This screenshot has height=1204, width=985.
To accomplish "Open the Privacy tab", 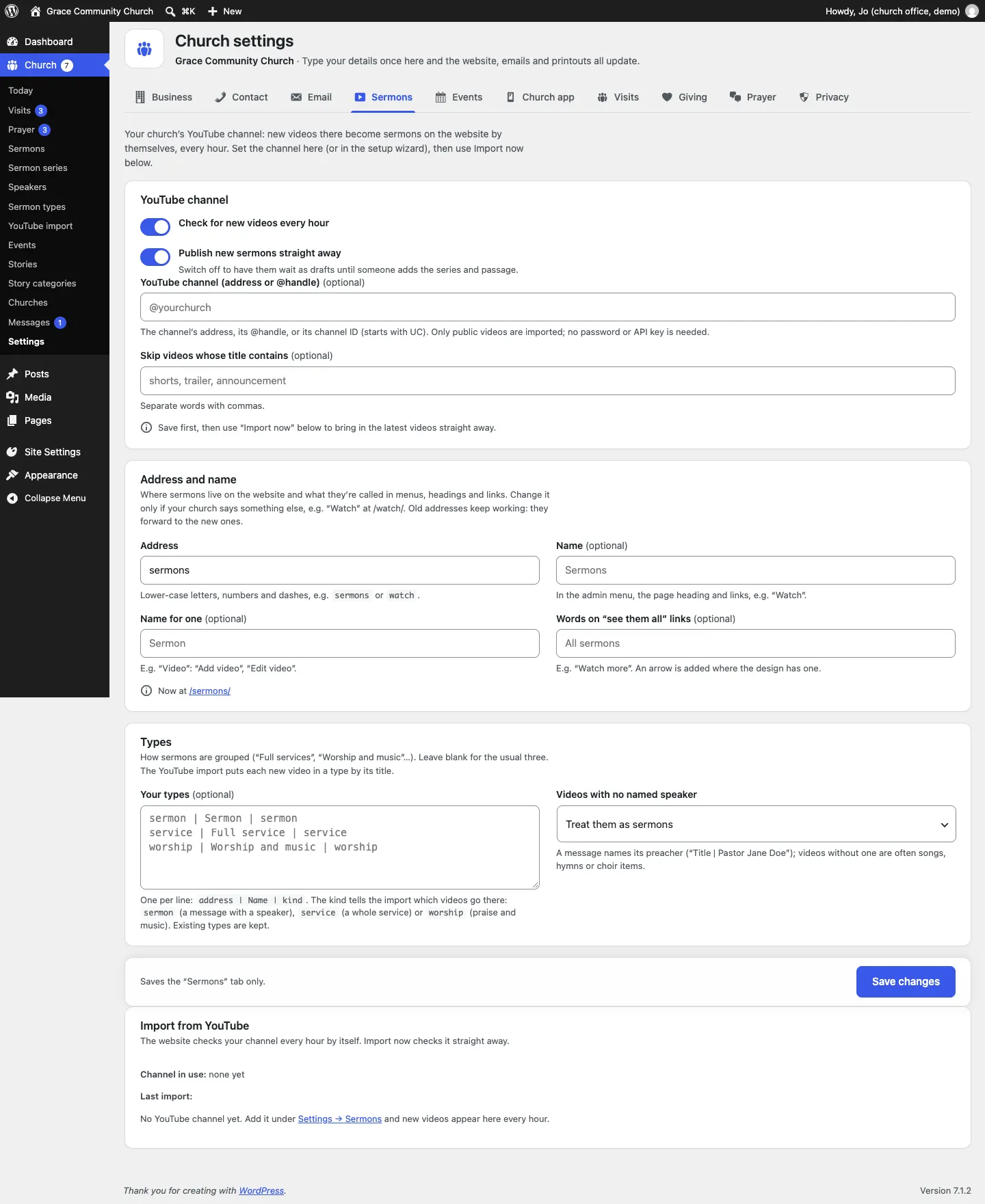I will tap(824, 97).
